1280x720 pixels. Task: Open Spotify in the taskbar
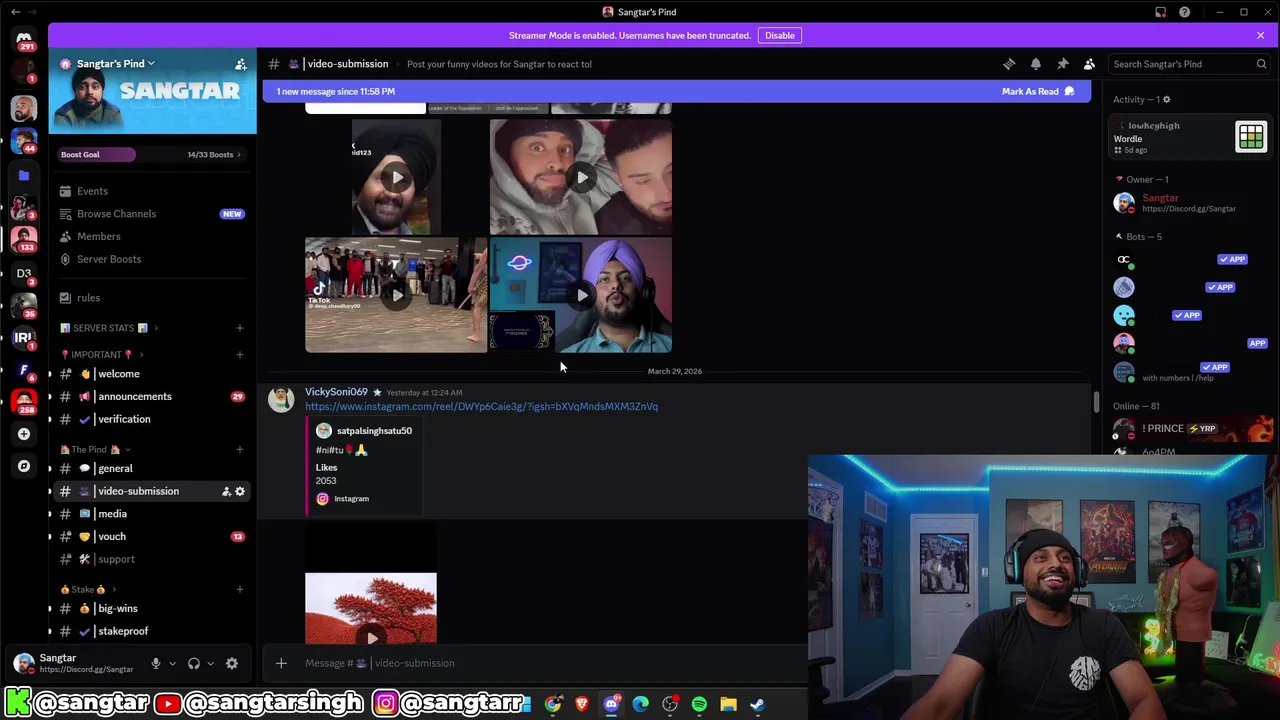699,705
